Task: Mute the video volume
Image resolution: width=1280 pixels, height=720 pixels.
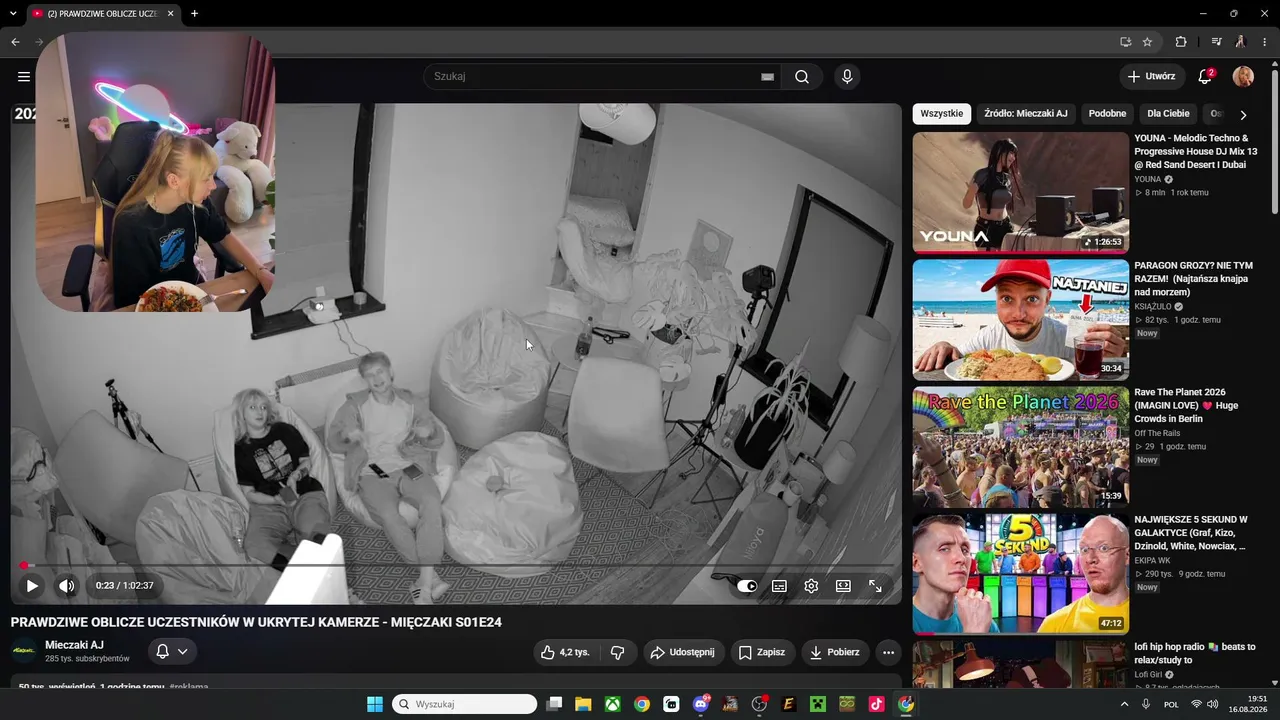Action: pyautogui.click(x=66, y=586)
